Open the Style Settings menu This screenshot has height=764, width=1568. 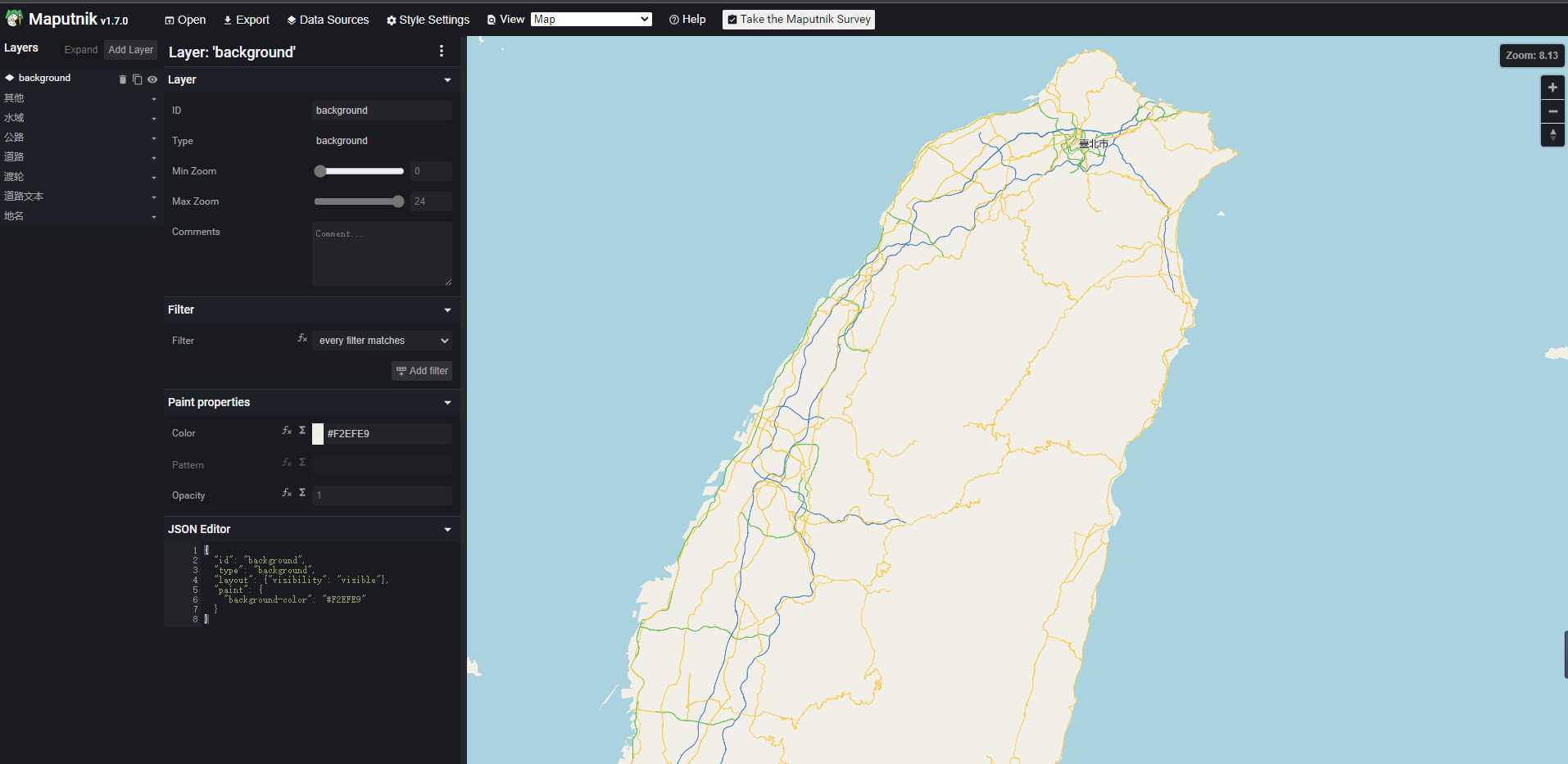click(x=428, y=19)
